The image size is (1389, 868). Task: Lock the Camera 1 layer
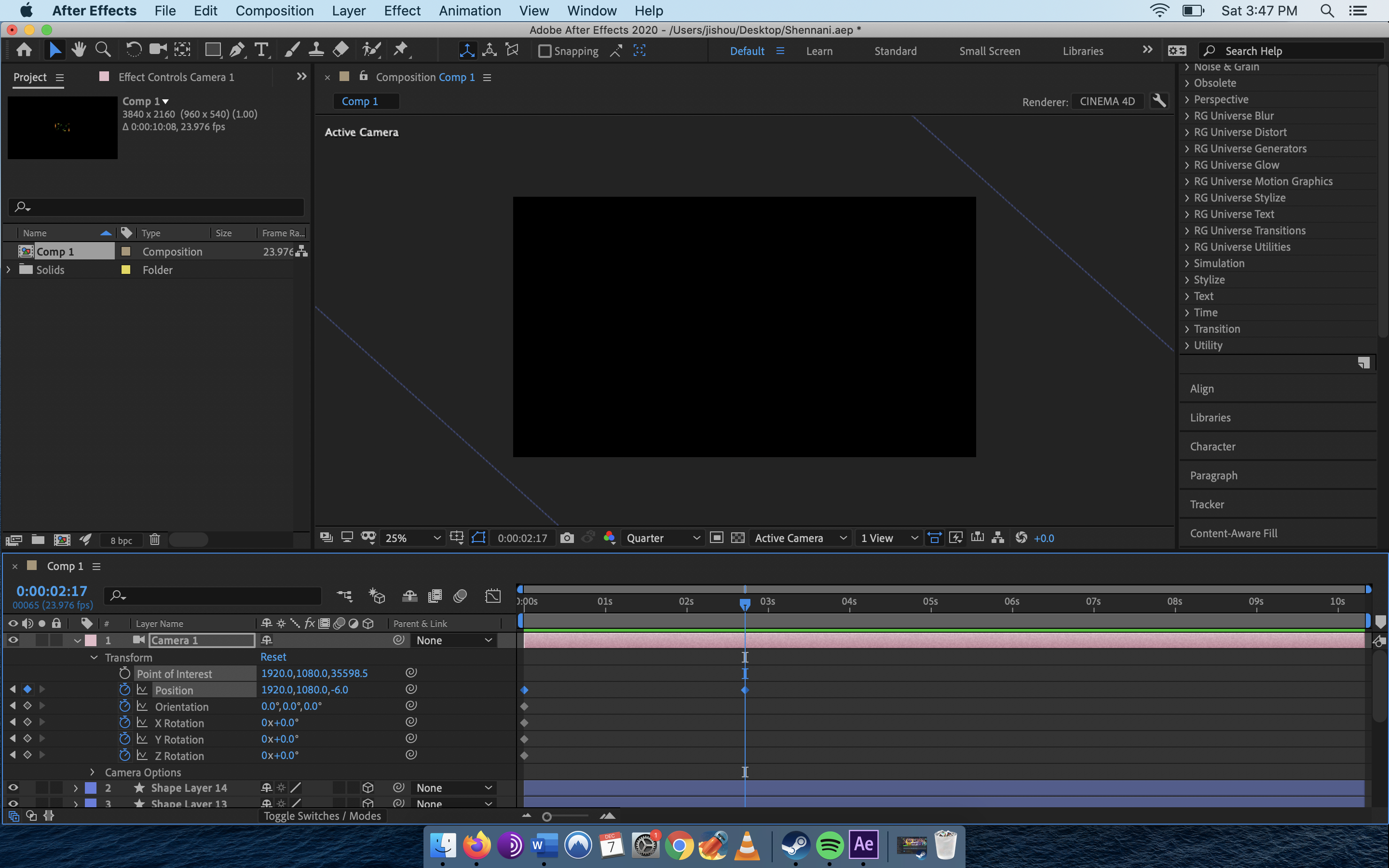(x=55, y=640)
